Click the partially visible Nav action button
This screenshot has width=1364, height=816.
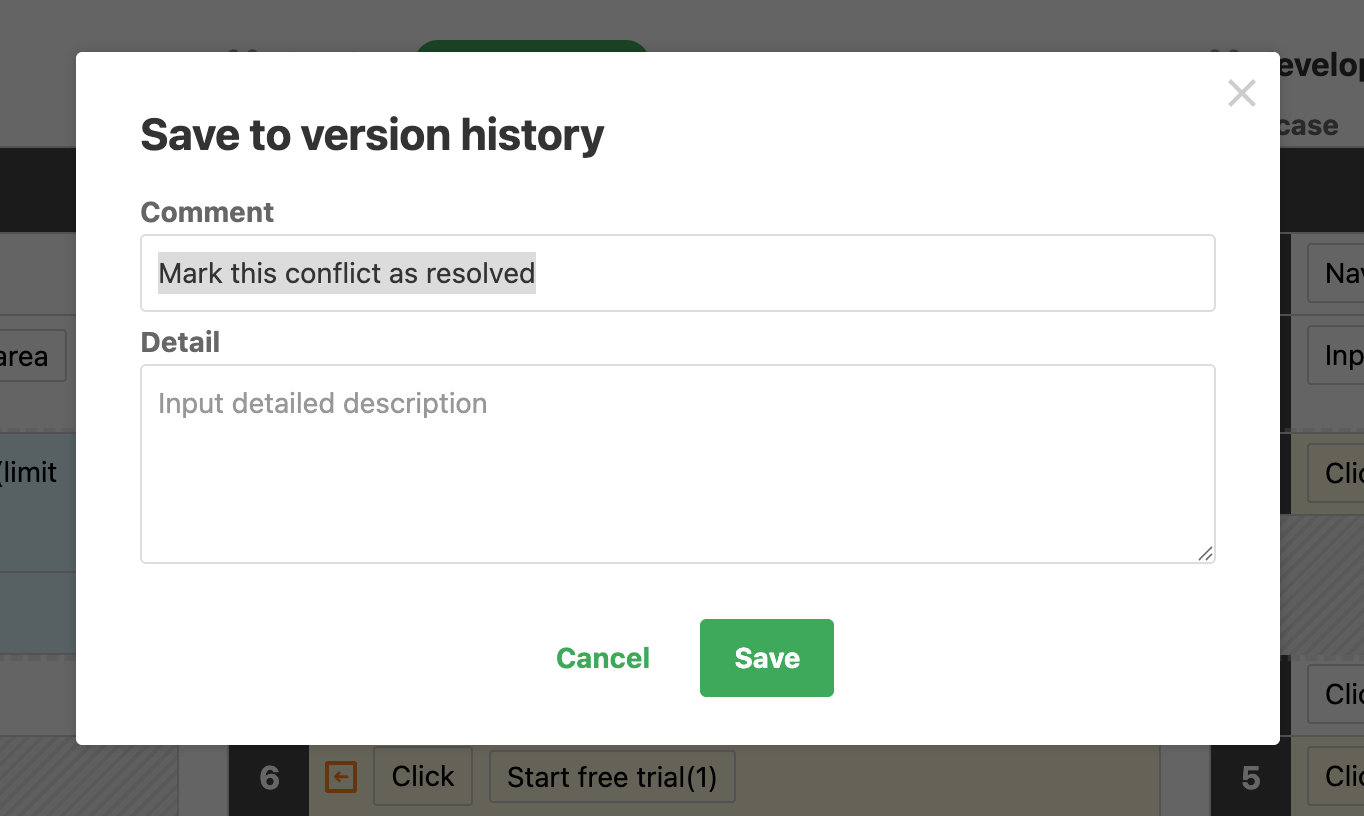click(x=1337, y=273)
